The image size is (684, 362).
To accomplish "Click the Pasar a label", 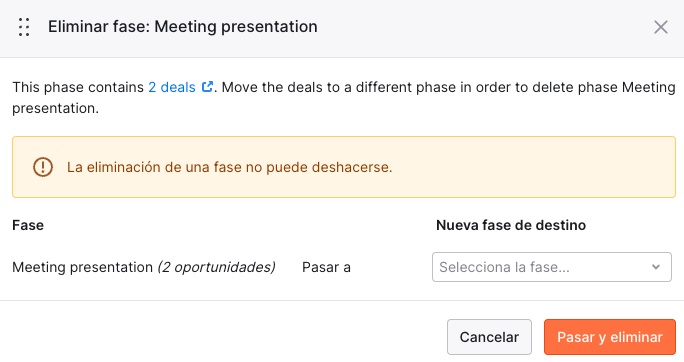I will coord(326,267).
